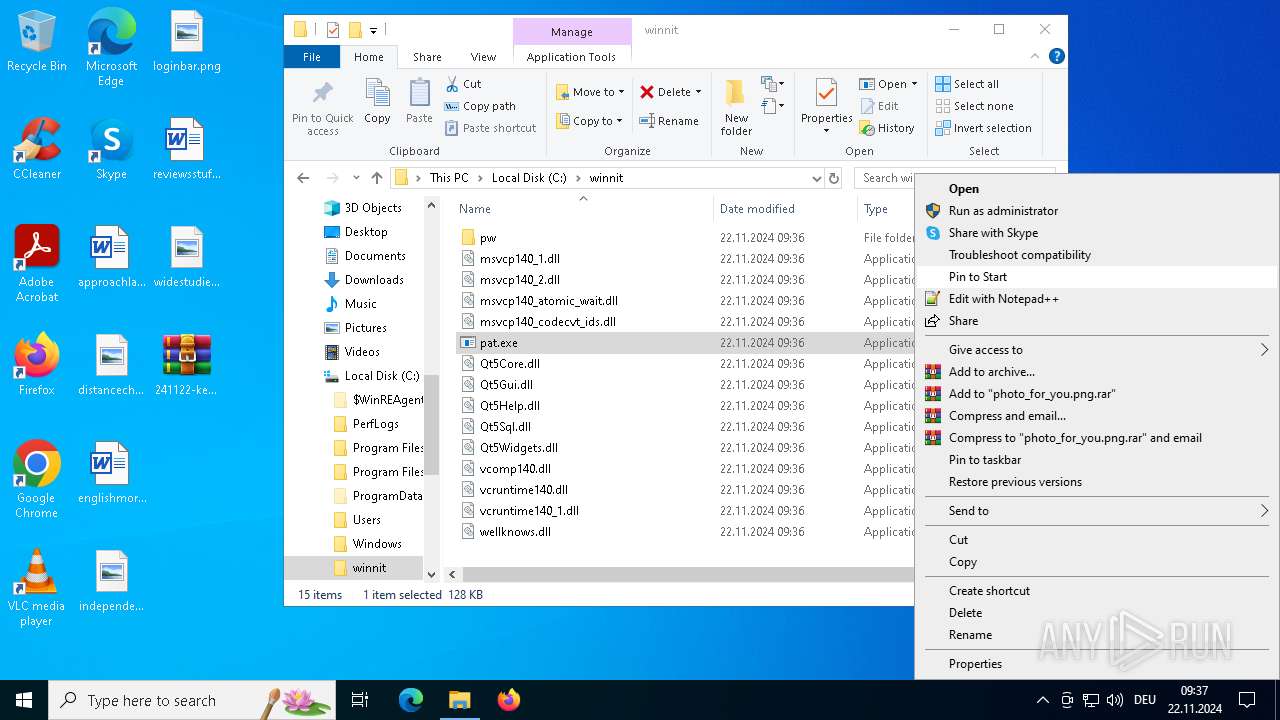This screenshot has height=720, width=1280.
Task: Expand the Send to submenu
Action: 1097,511
